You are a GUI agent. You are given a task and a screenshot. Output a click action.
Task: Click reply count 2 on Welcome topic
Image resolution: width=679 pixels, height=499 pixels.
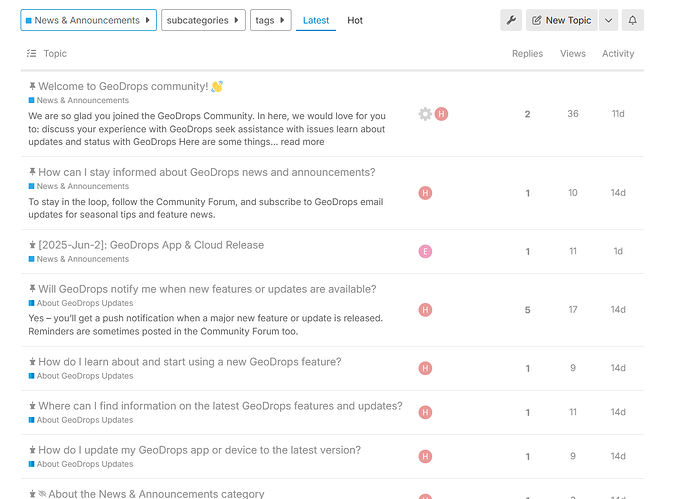(x=527, y=114)
